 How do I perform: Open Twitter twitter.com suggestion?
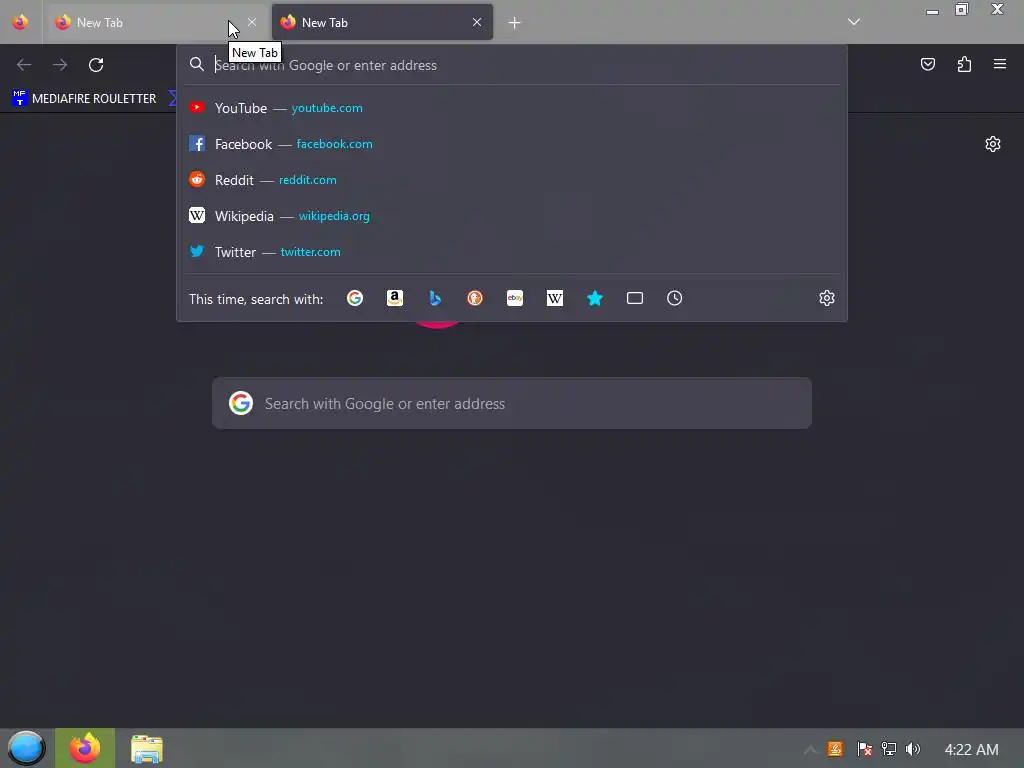[x=512, y=251]
